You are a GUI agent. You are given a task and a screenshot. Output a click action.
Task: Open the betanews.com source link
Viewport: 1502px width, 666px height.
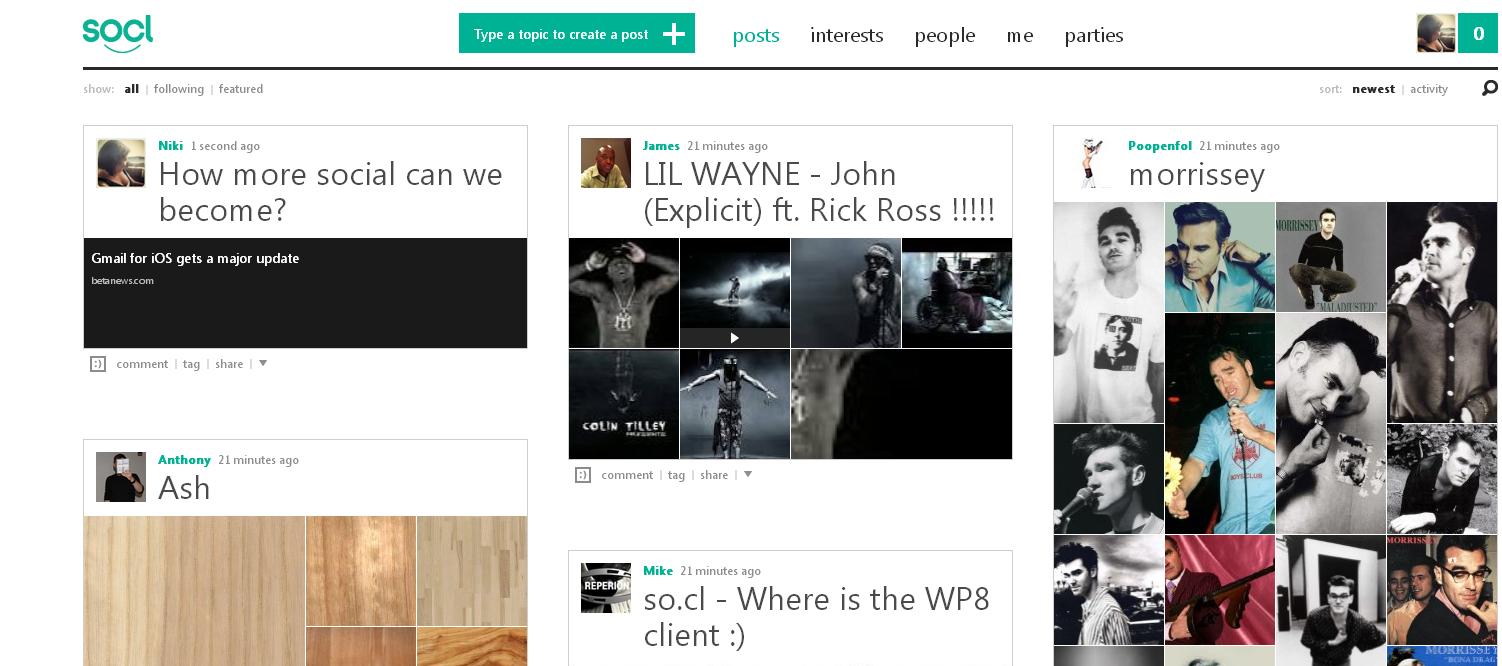pos(122,281)
